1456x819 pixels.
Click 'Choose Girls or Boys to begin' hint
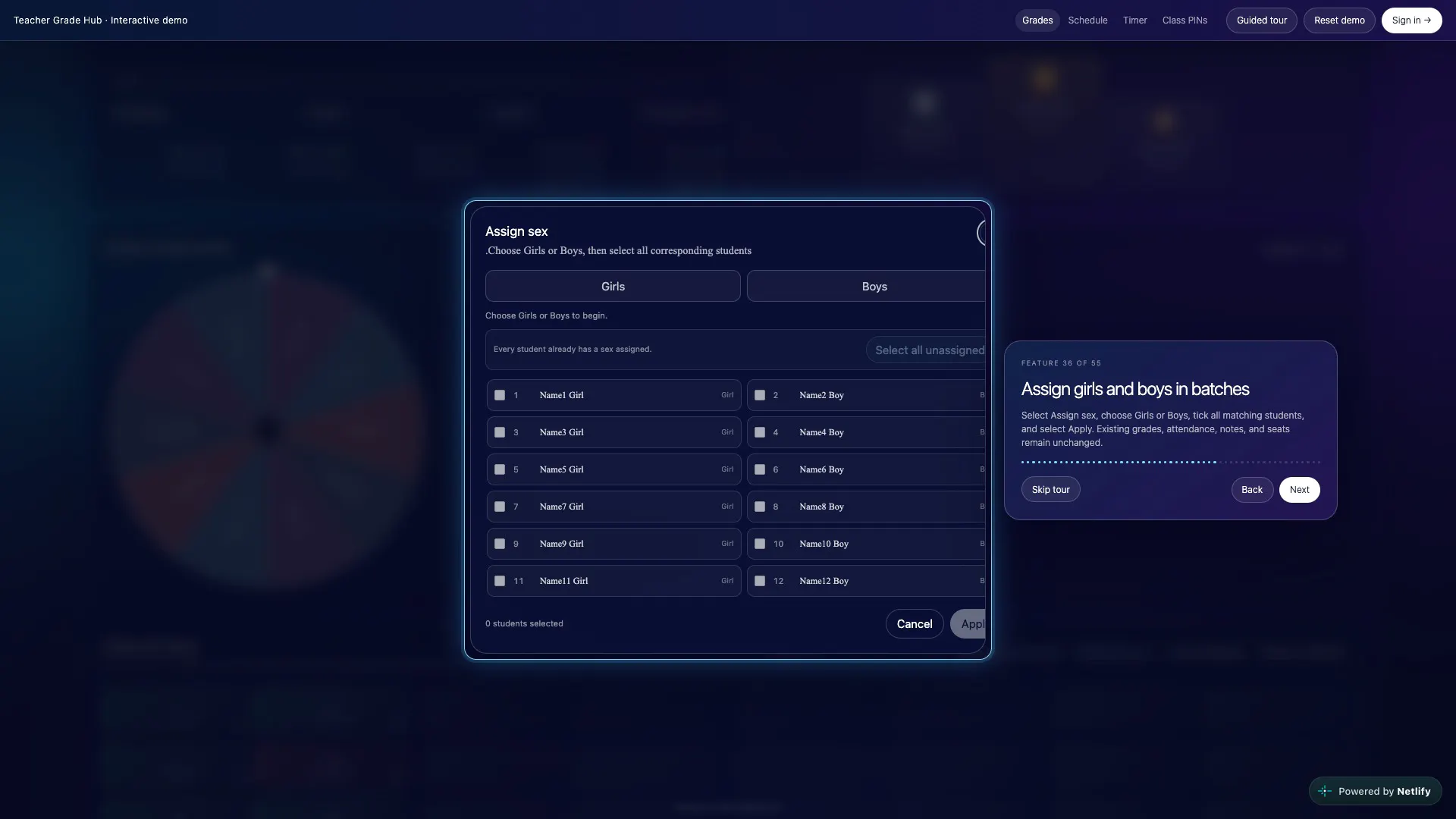click(x=546, y=315)
